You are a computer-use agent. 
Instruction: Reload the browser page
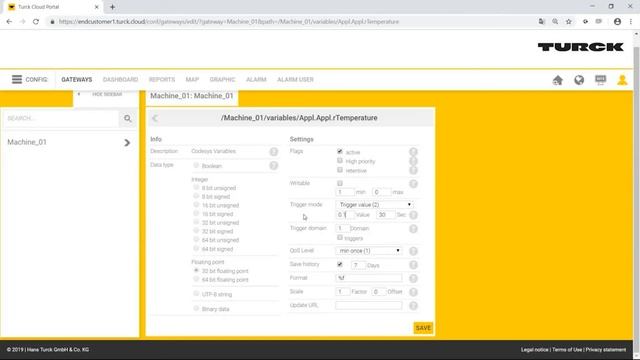36,22
